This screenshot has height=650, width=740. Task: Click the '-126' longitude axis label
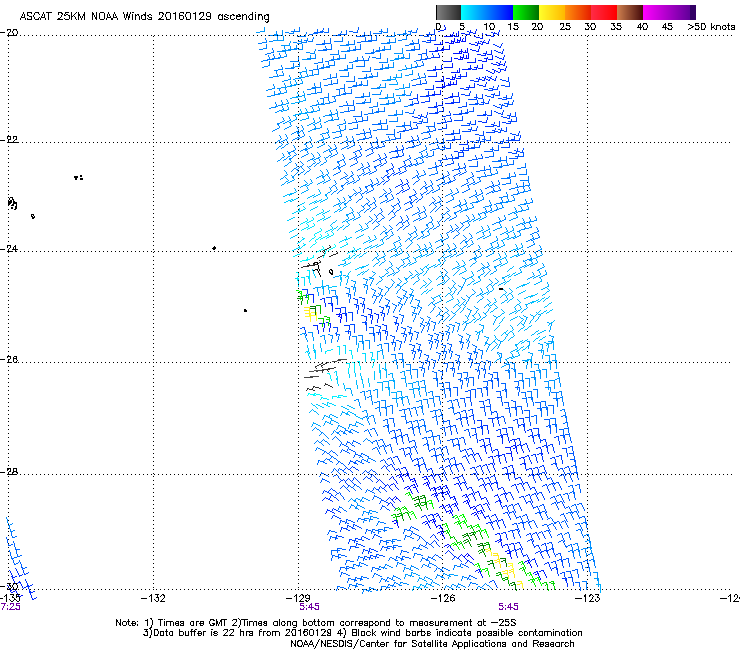coord(443,599)
